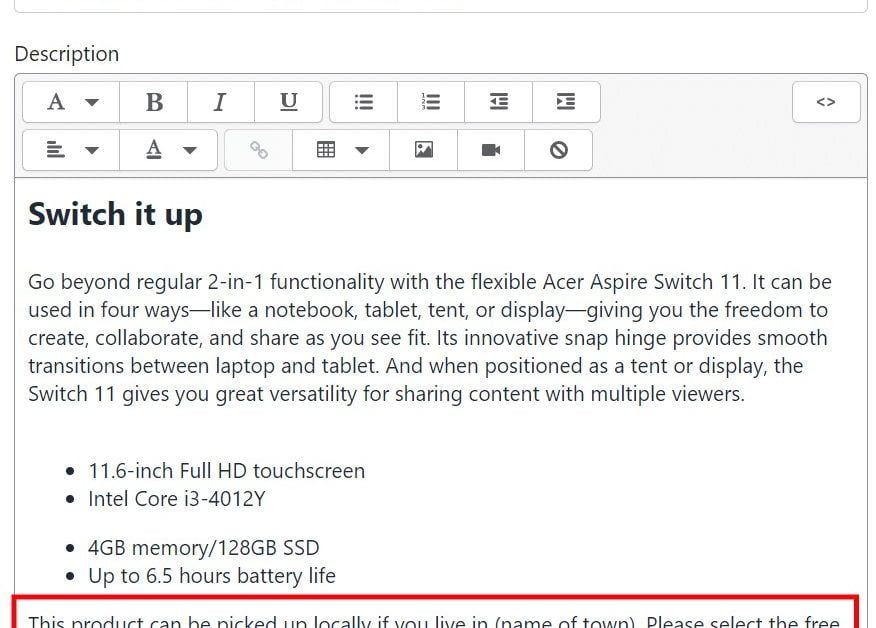Switch to HTML code view
Image resolution: width=876 pixels, height=628 pixels.
coord(826,102)
